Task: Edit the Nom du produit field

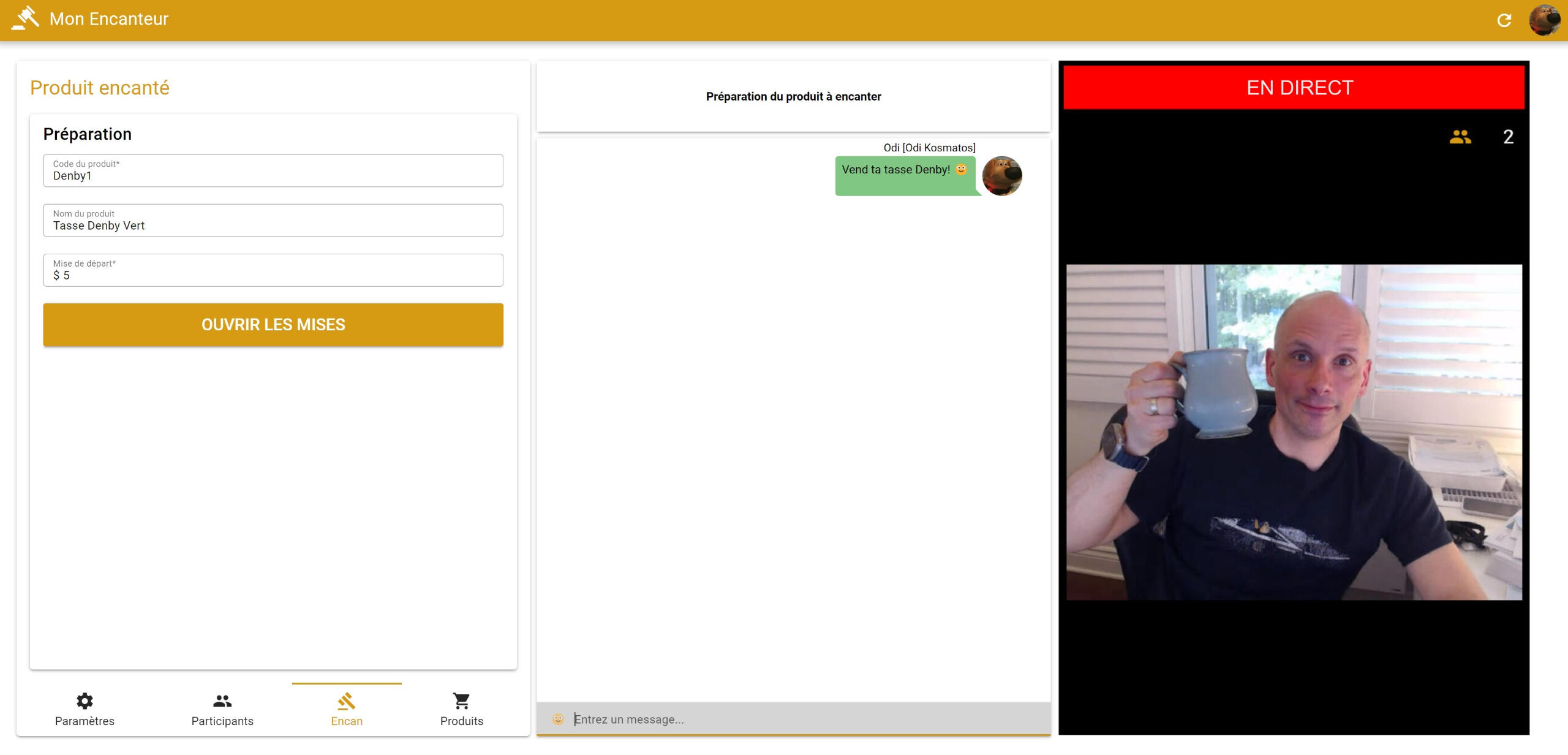Action: pyautogui.click(x=273, y=221)
